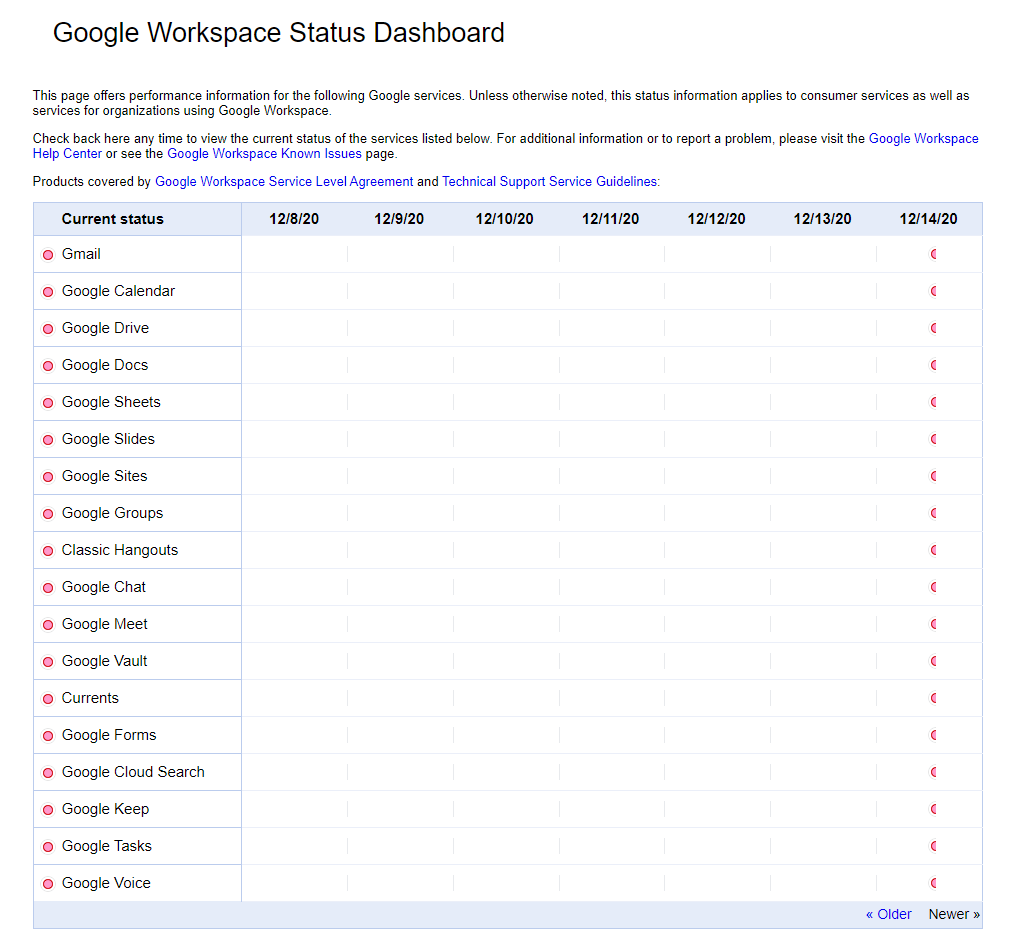The width and height of the screenshot is (1020, 947).
Task: Click the red status icon beside Google Chat
Action: coord(48,588)
